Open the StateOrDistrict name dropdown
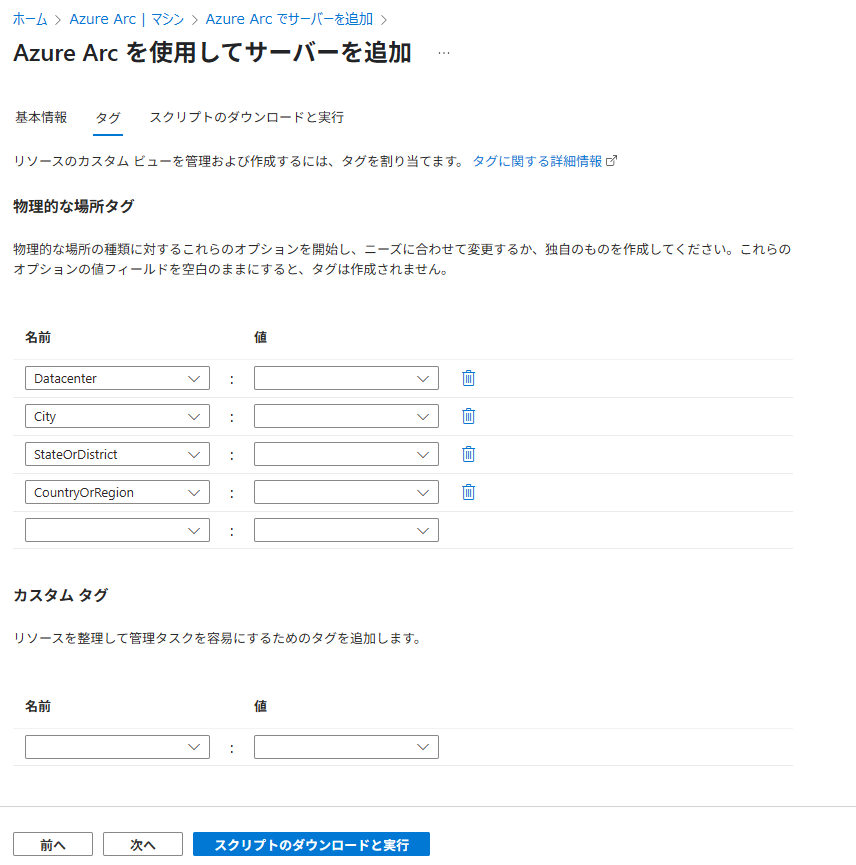The height and width of the screenshot is (865, 856). [117, 455]
